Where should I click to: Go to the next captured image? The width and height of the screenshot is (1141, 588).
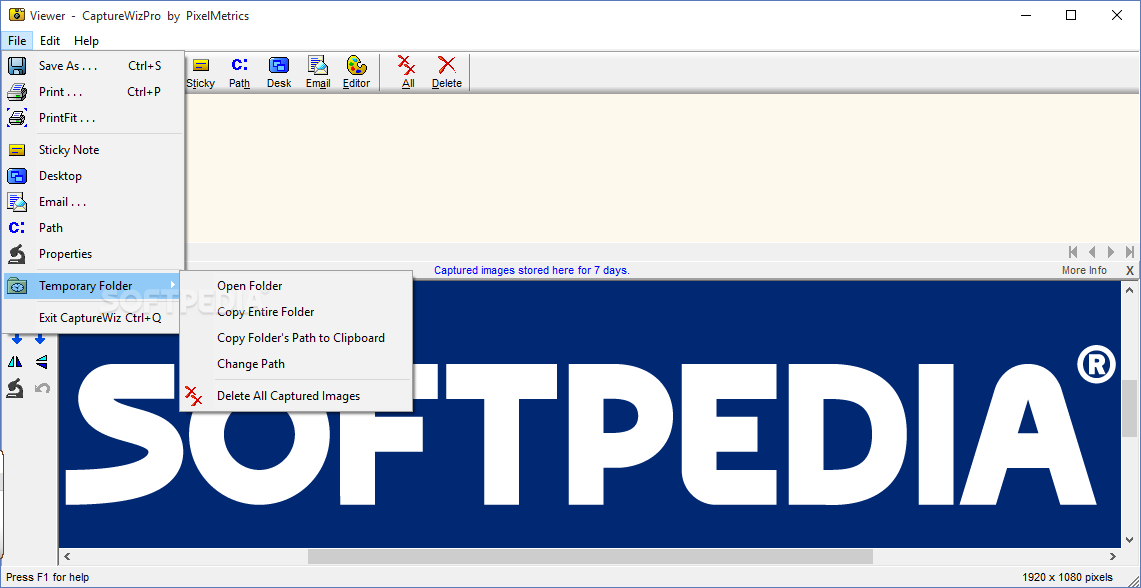pyautogui.click(x=1110, y=252)
